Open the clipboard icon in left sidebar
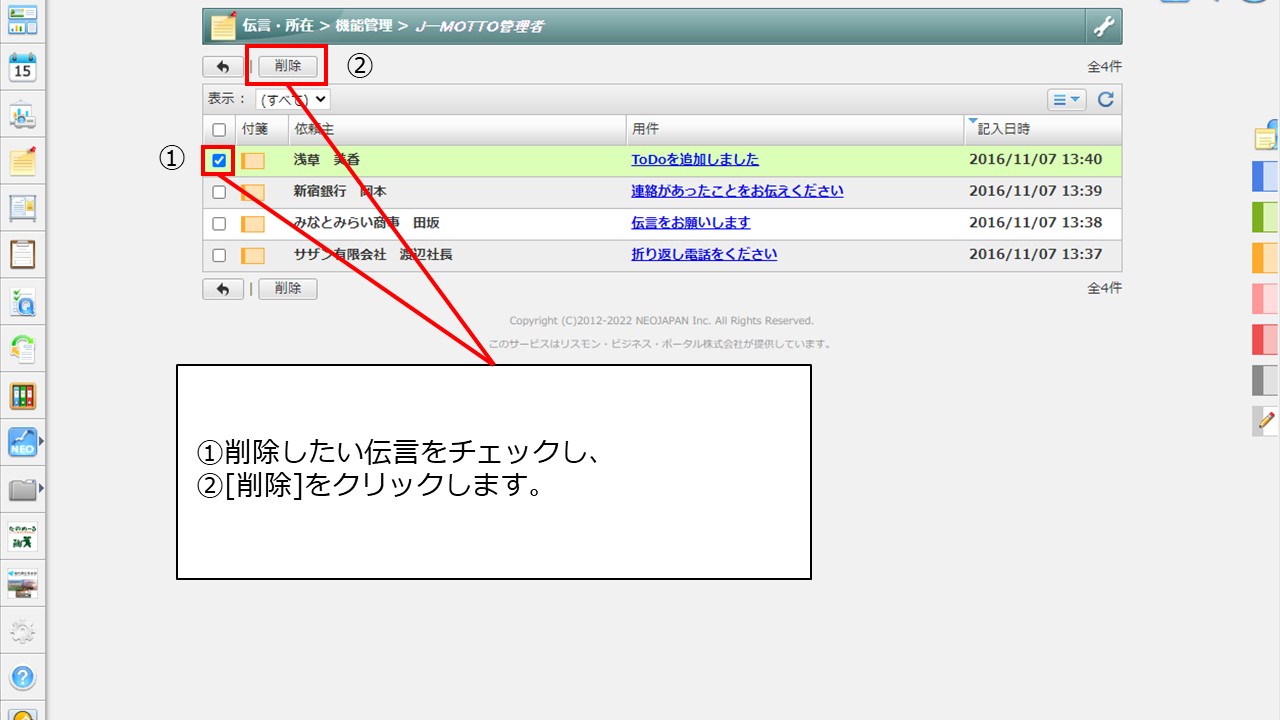Image resolution: width=1280 pixels, height=720 pixels. (x=22, y=254)
